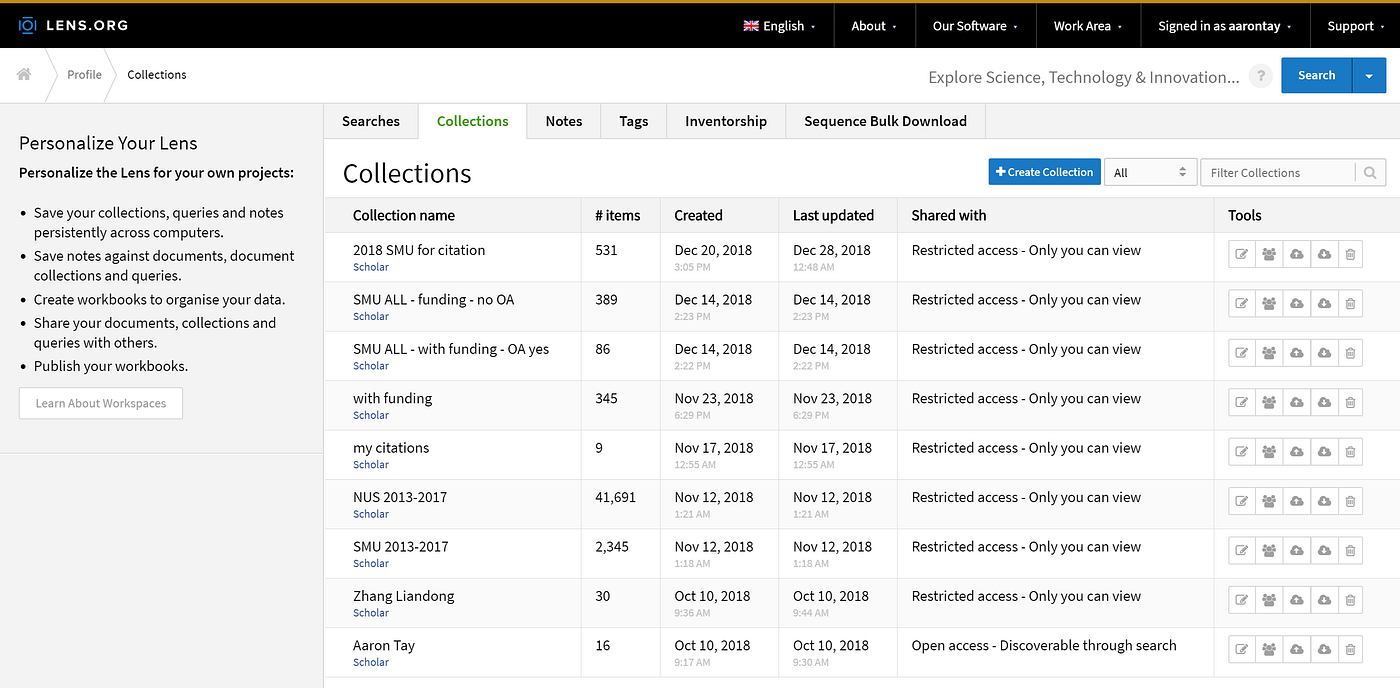Click Learn About Workspaces button
This screenshot has width=1400, height=688.
(x=101, y=403)
